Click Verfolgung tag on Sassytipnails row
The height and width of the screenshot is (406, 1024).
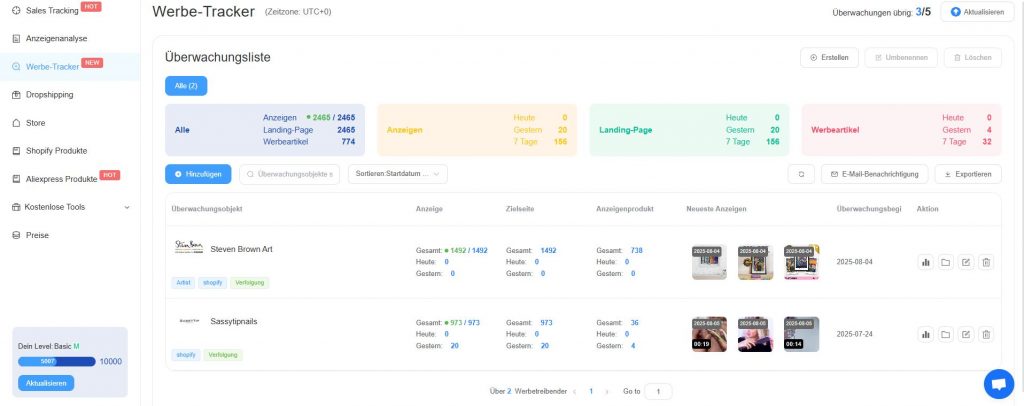click(x=223, y=355)
